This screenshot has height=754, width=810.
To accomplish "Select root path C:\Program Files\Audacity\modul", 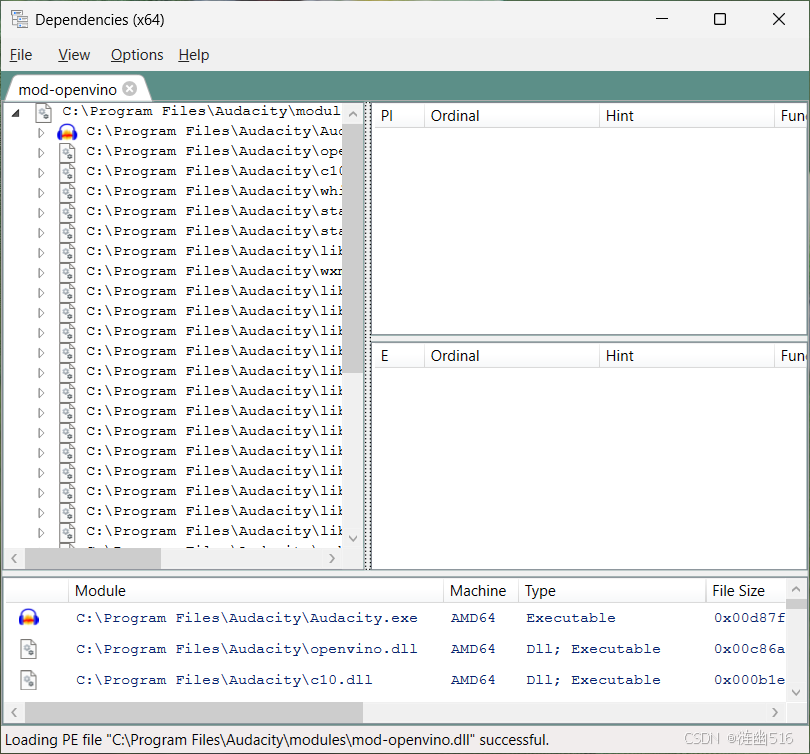I will (x=201, y=111).
